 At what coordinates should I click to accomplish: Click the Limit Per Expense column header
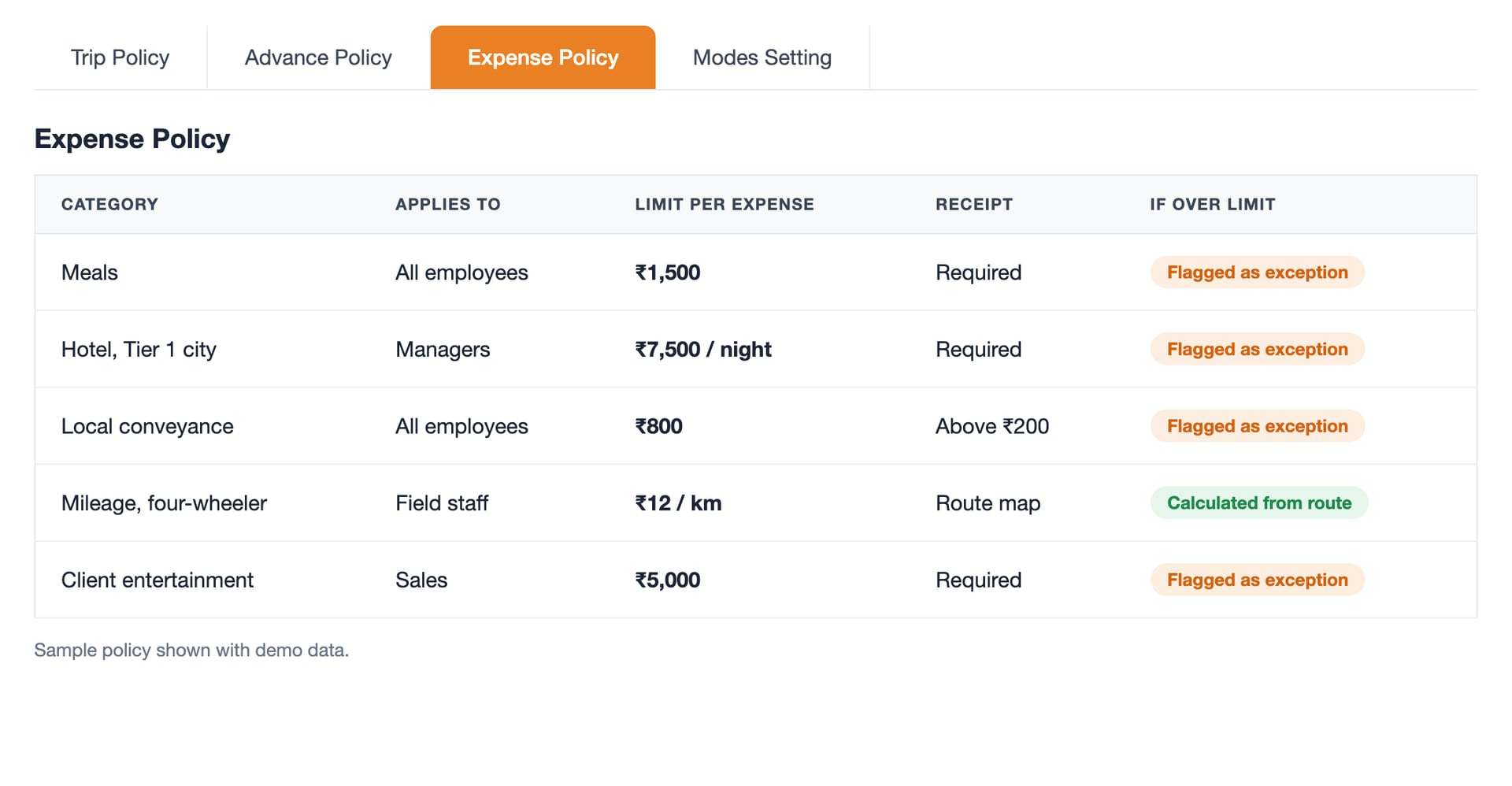(724, 204)
